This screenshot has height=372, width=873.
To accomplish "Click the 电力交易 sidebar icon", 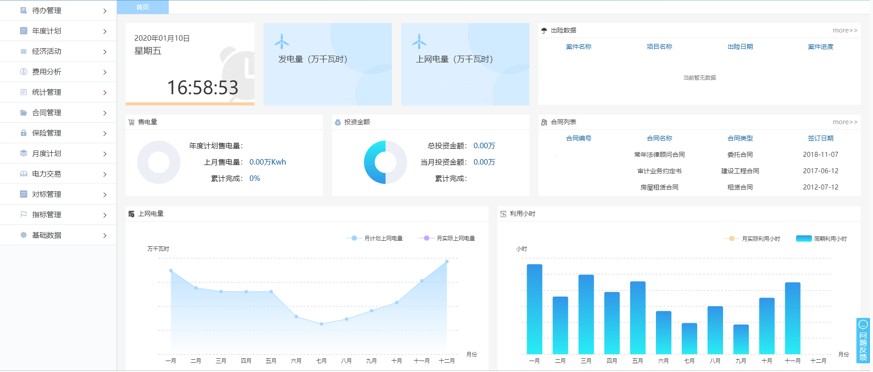I will [x=23, y=174].
